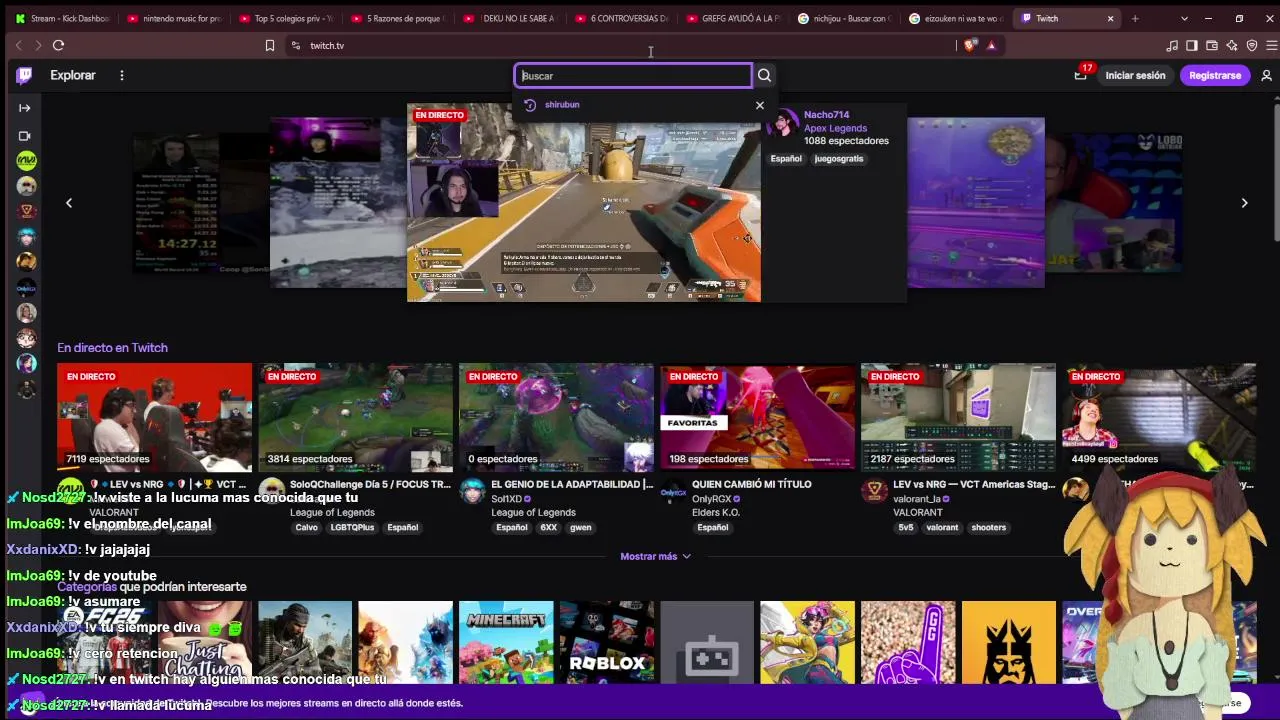
Task: Click the twitch.tv address bar
Action: coord(620,45)
